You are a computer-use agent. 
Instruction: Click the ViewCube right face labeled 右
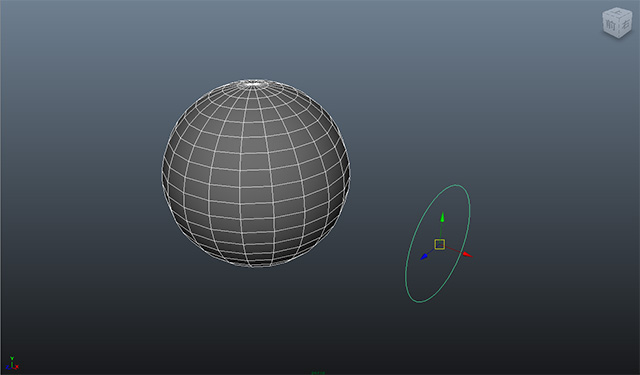(x=625, y=24)
